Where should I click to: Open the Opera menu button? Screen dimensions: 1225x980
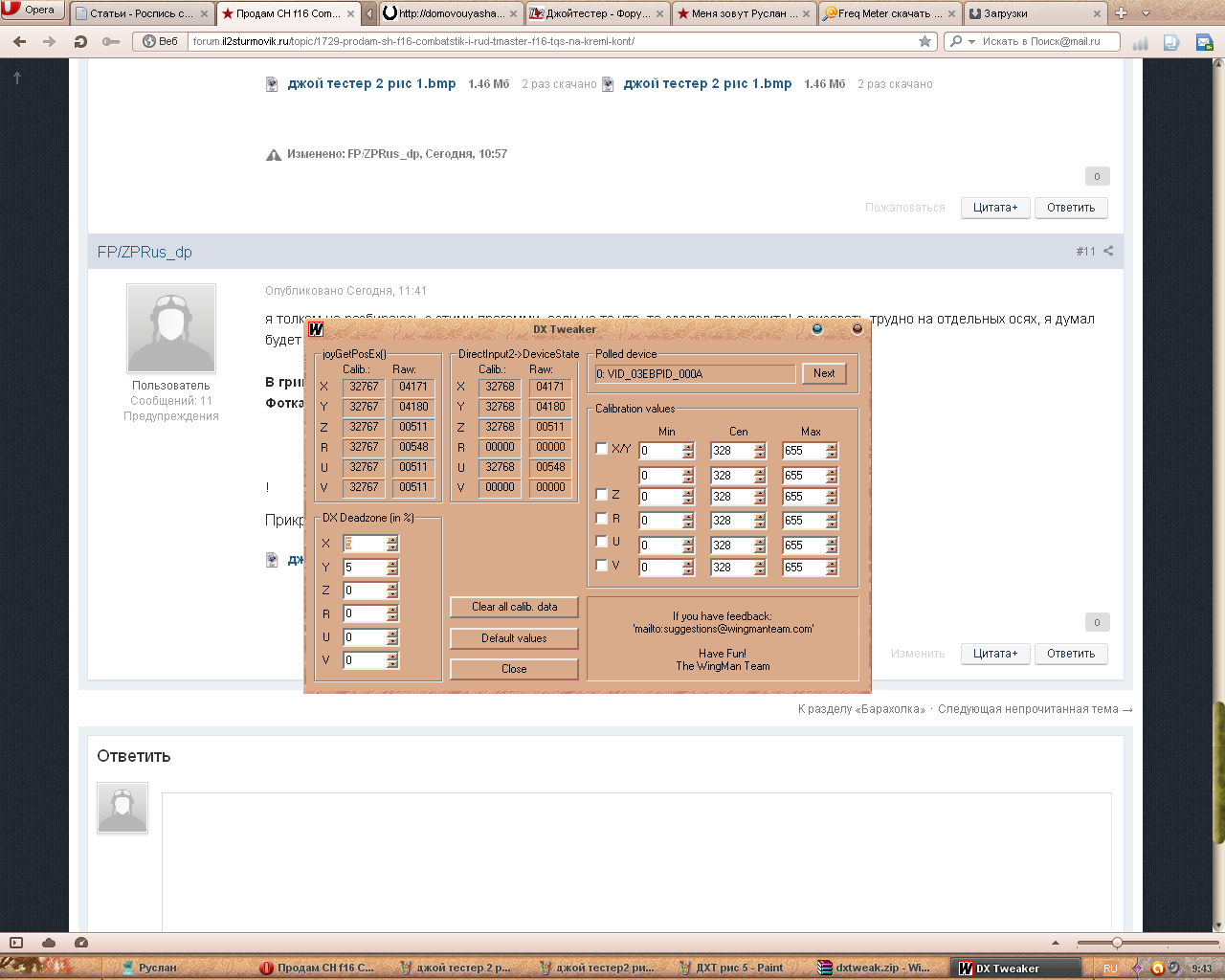[x=32, y=11]
